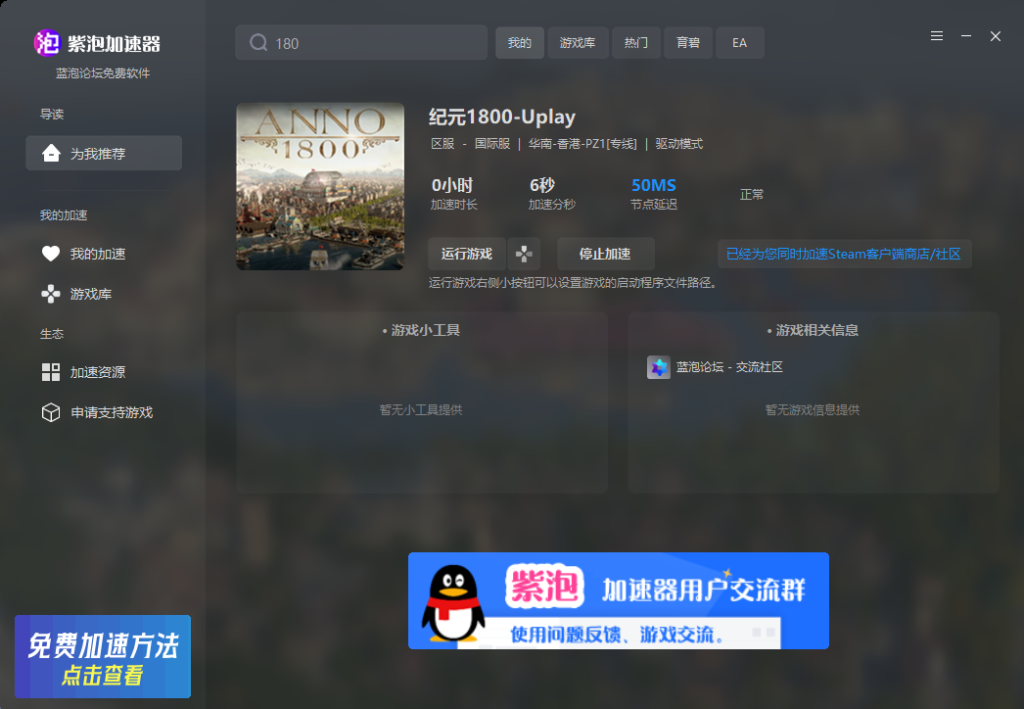This screenshot has height=709, width=1024.
Task: Switch to the 游戏库 tab
Action: pos(578,42)
